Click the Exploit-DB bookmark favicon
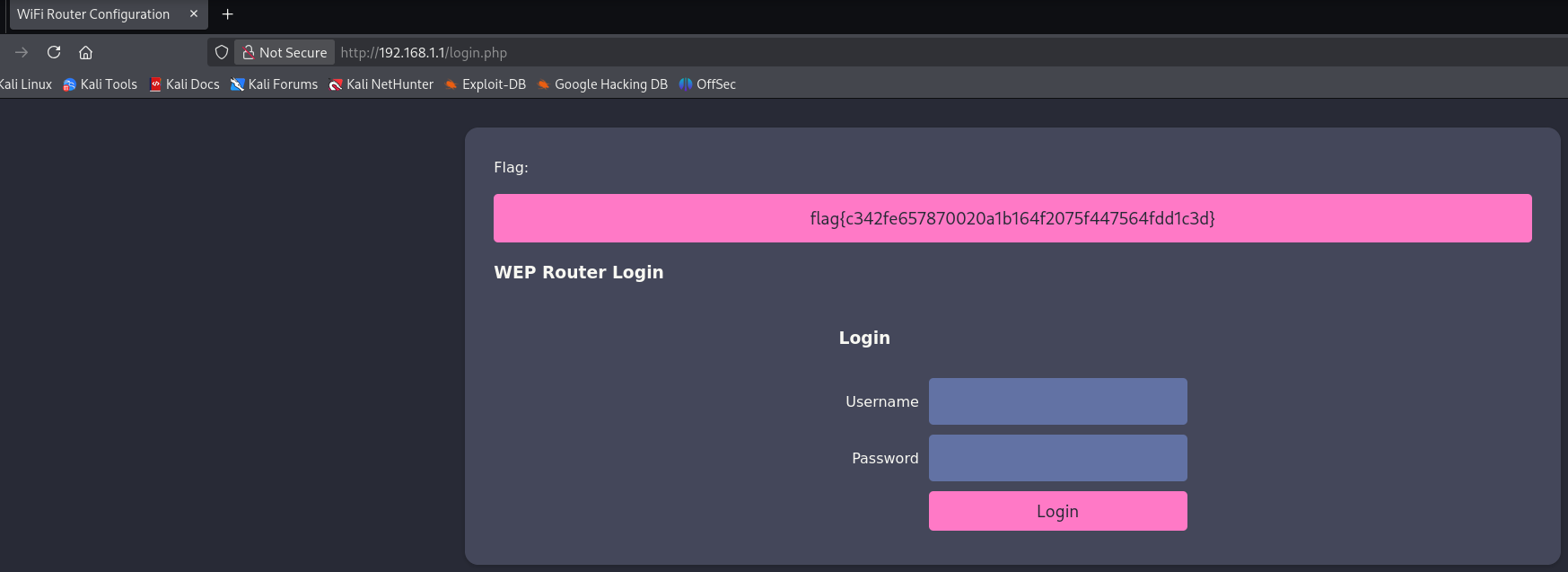Screen dimensions: 1568x572 (451, 84)
